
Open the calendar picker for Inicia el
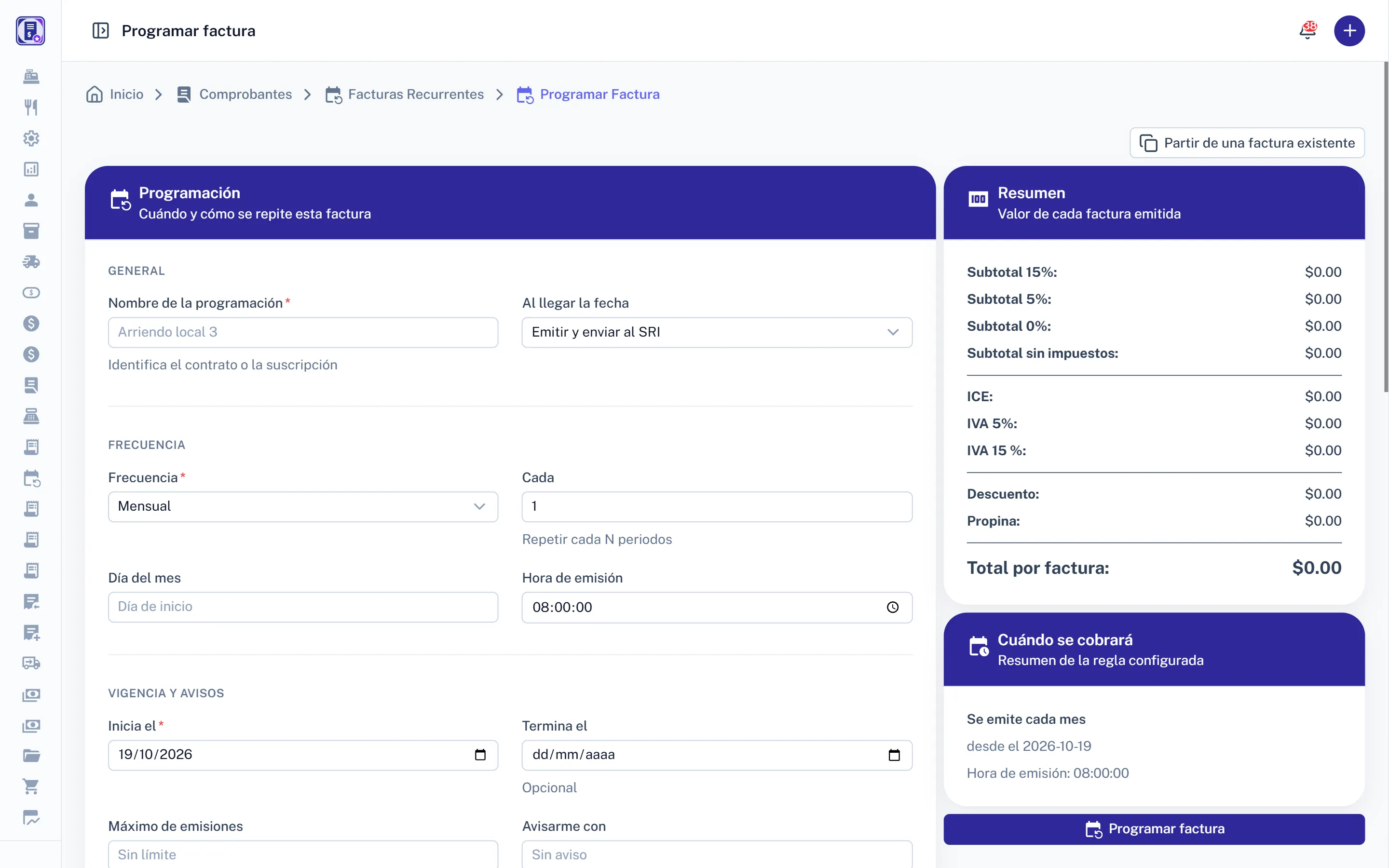(x=480, y=755)
